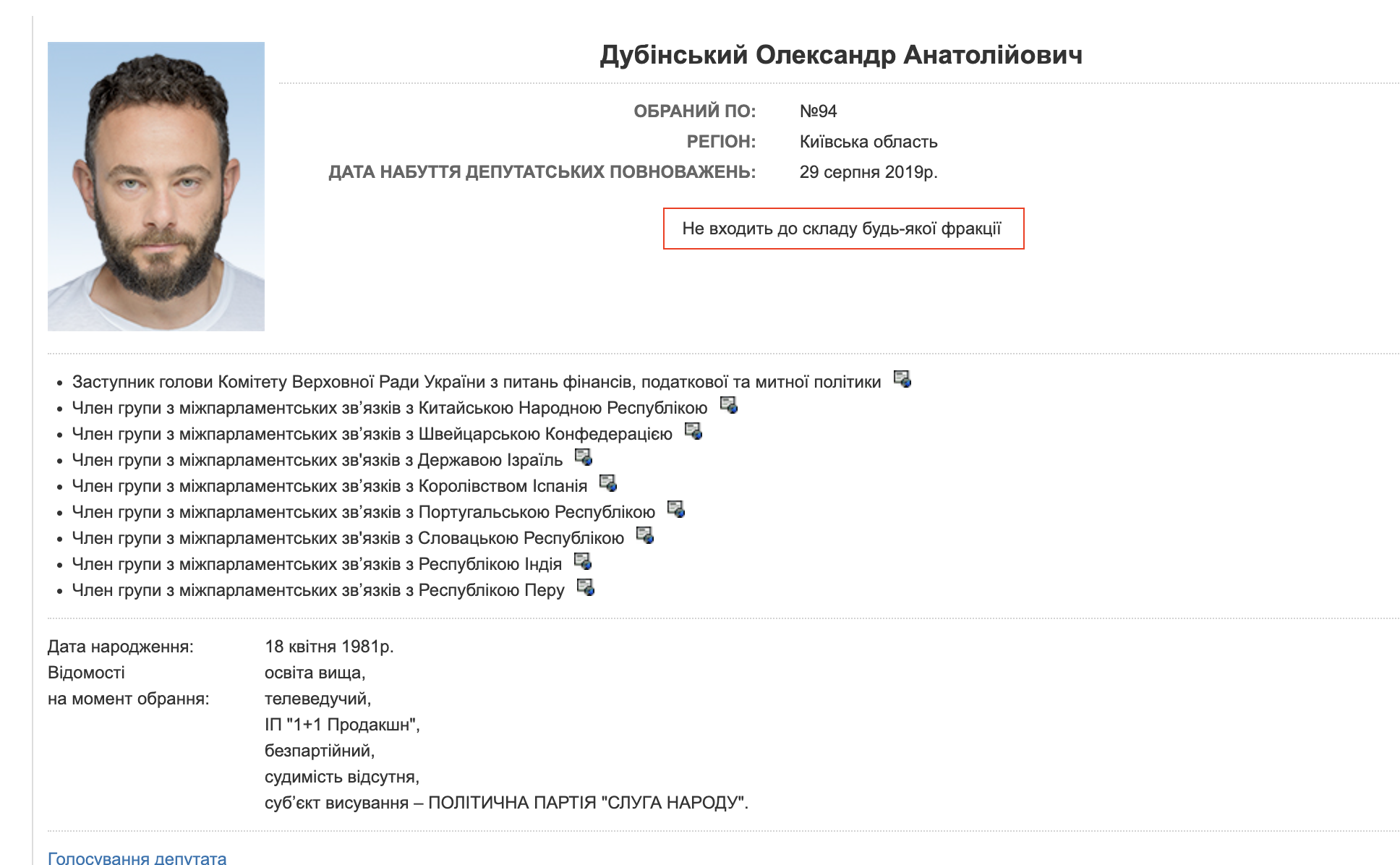Select the Республікою Індія membership line
This screenshot has height=865, width=1400.
point(317,564)
